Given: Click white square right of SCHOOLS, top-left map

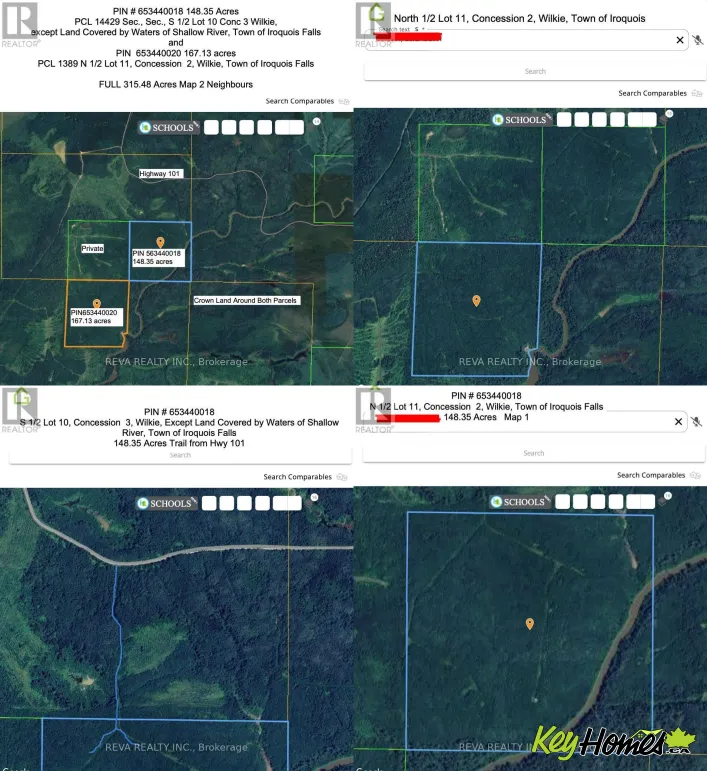Looking at the screenshot, I should click(x=211, y=127).
